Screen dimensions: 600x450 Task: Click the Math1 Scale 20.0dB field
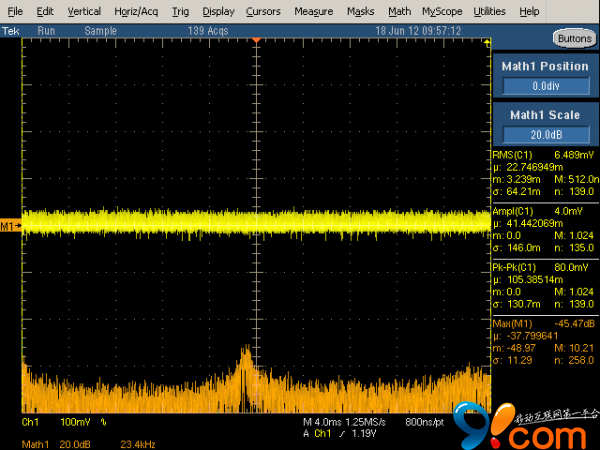(x=545, y=135)
